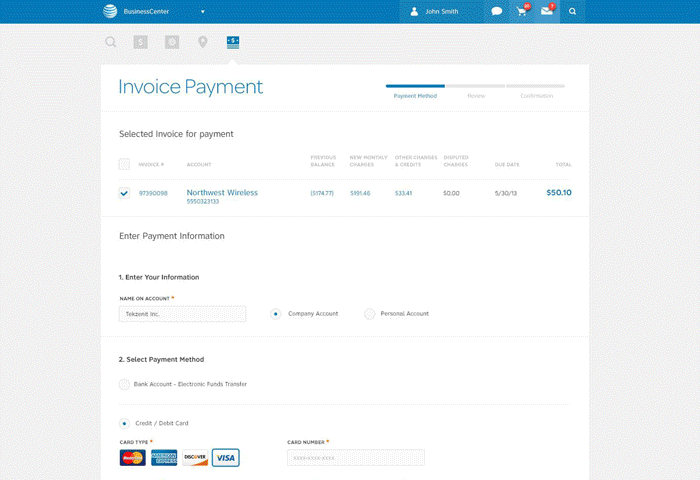700x480 pixels.
Task: Click invoice number 97390098
Action: coord(153,193)
